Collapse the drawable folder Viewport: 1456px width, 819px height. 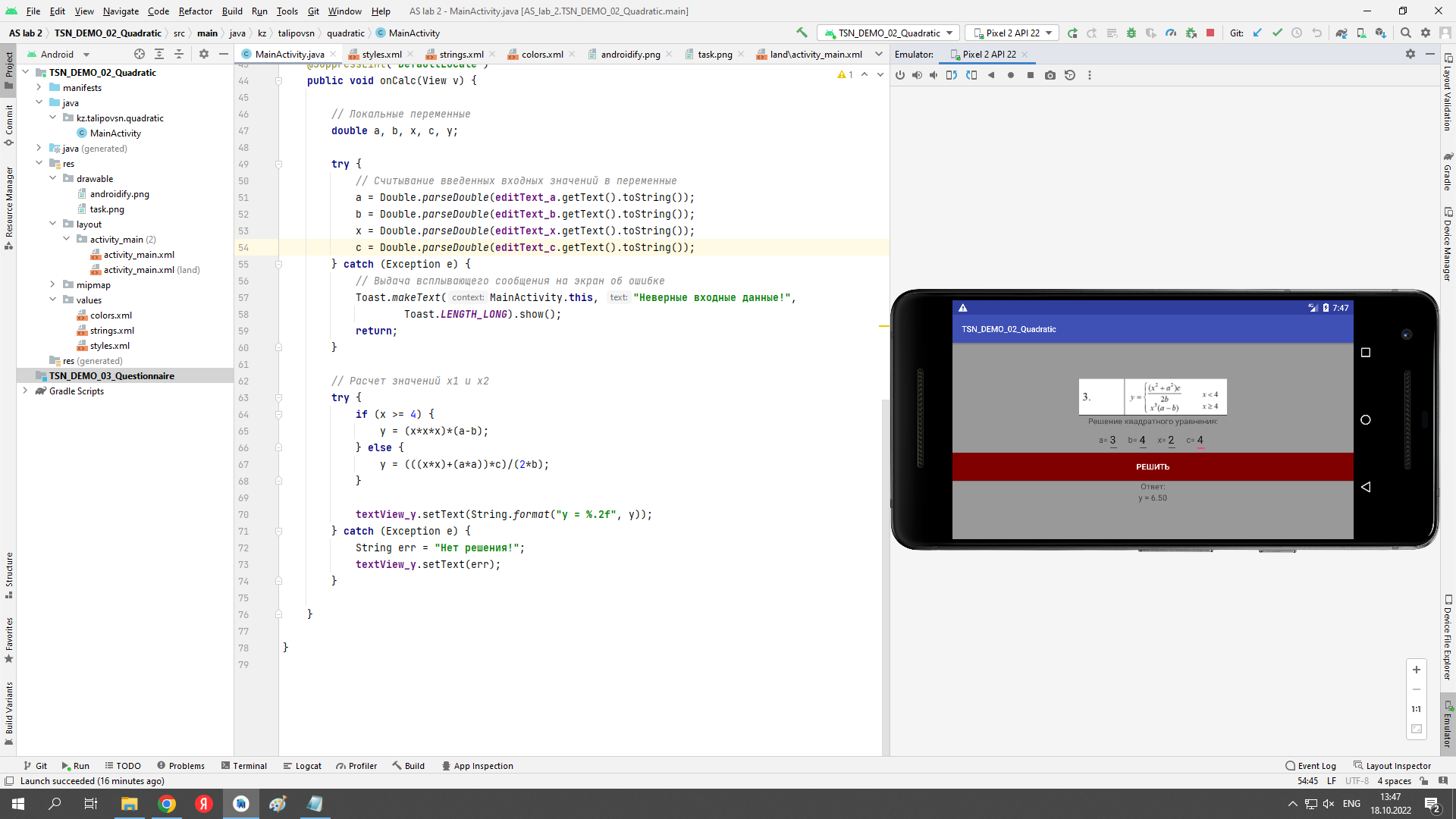[x=52, y=178]
